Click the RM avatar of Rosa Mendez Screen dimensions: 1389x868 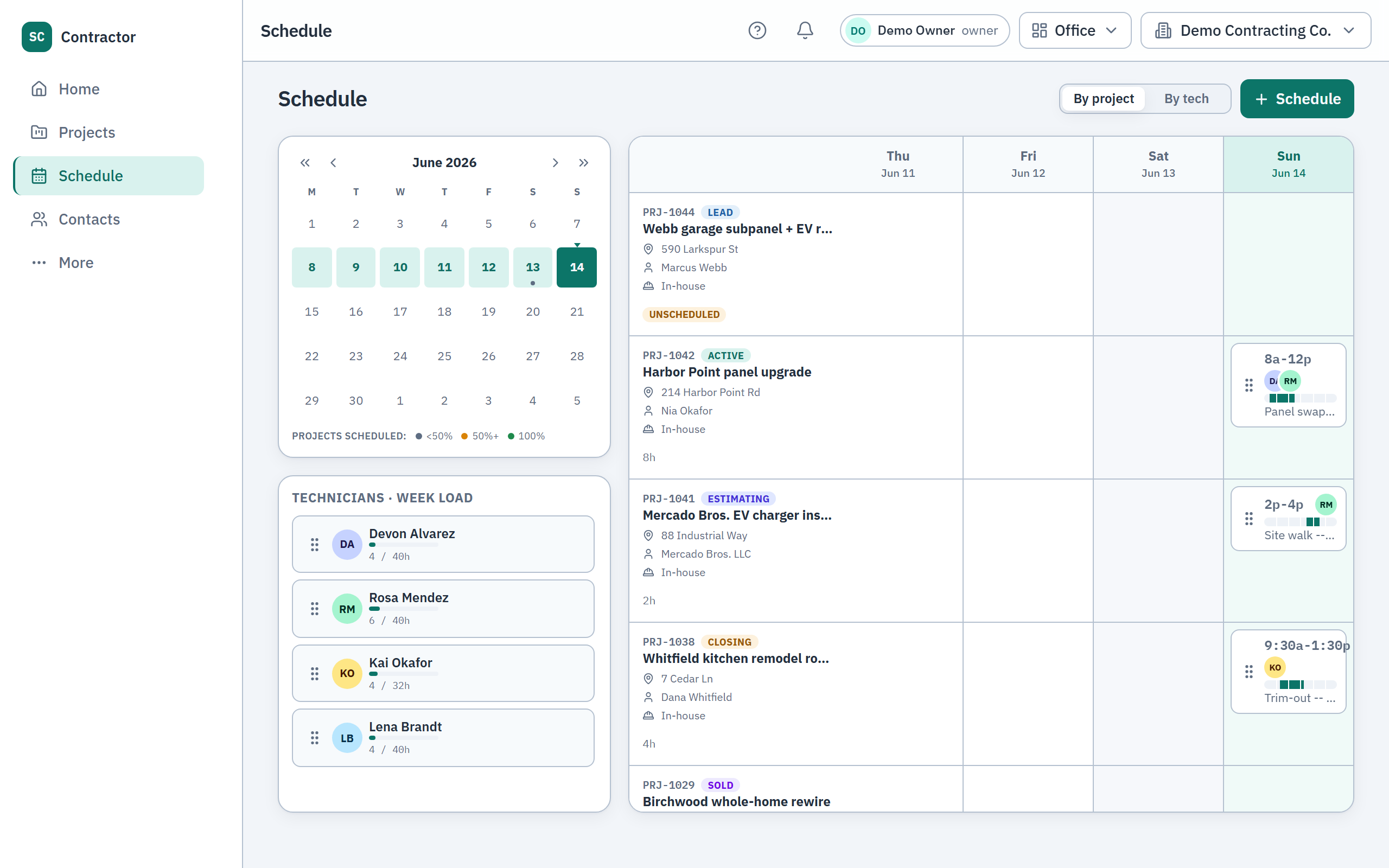347,609
